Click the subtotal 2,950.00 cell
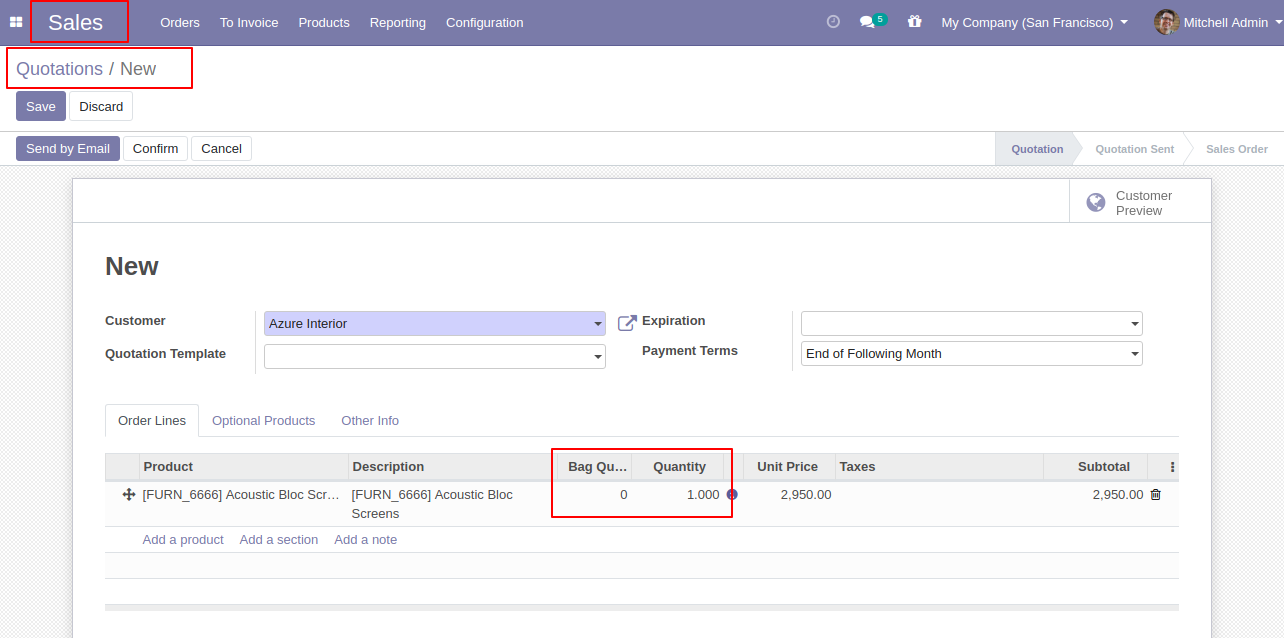The width and height of the screenshot is (1284, 638). click(x=1117, y=494)
